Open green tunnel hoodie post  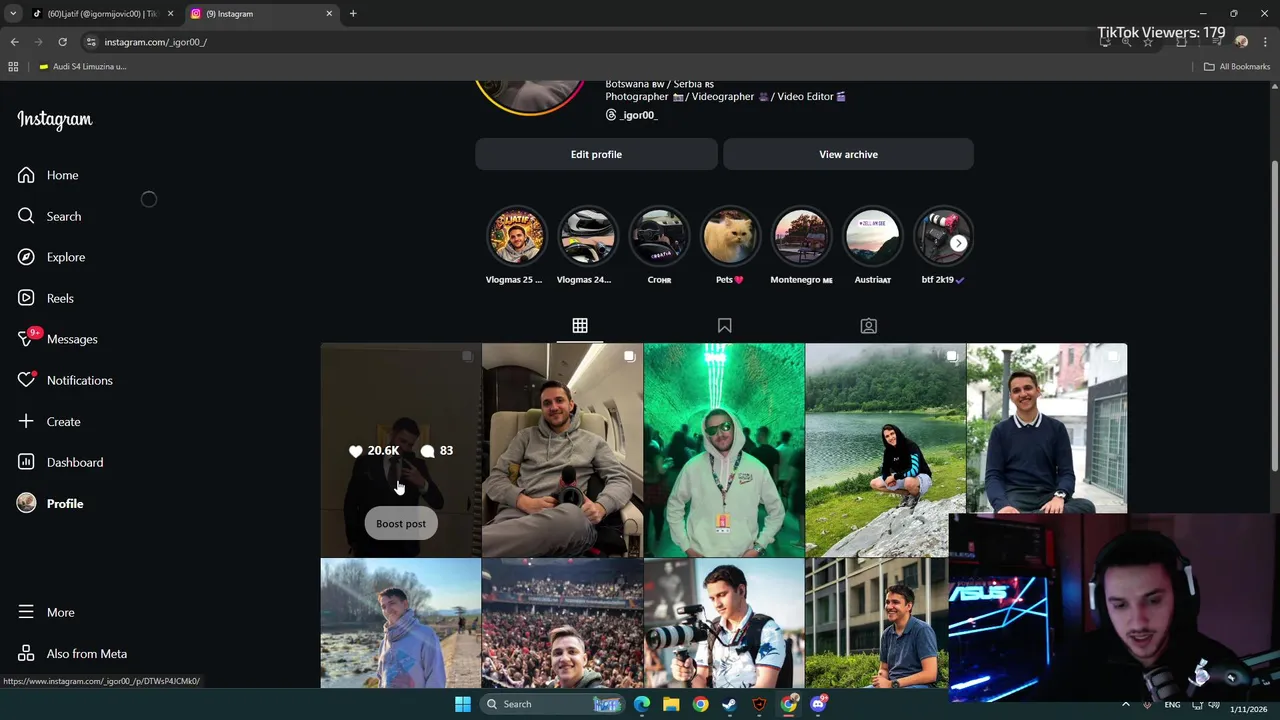(x=724, y=450)
